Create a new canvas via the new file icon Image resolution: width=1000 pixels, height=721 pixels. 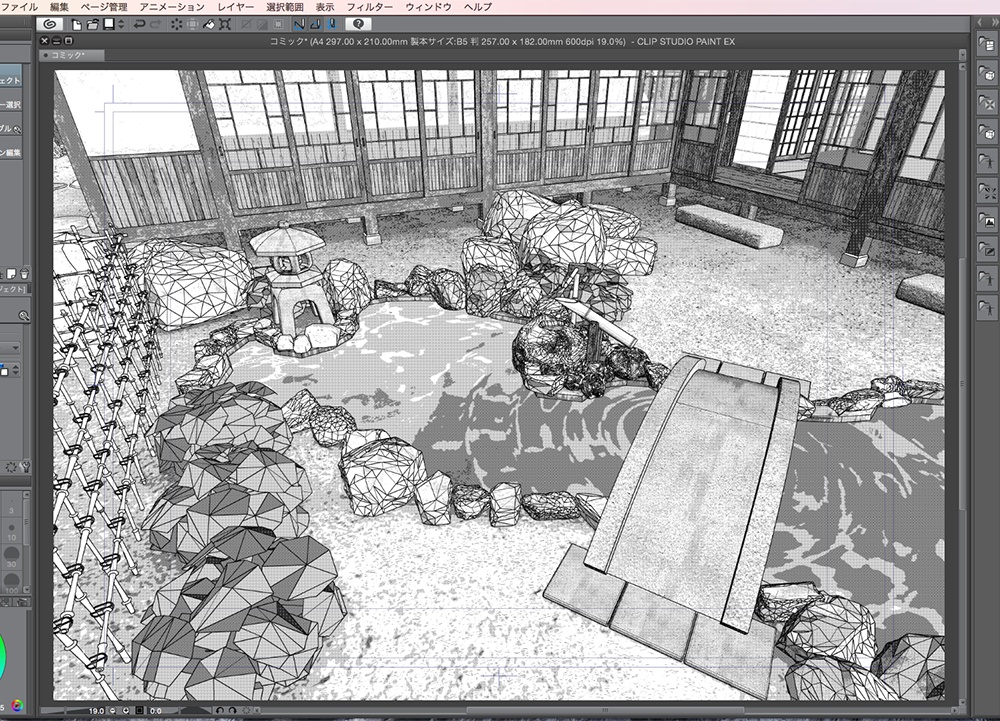pos(76,25)
